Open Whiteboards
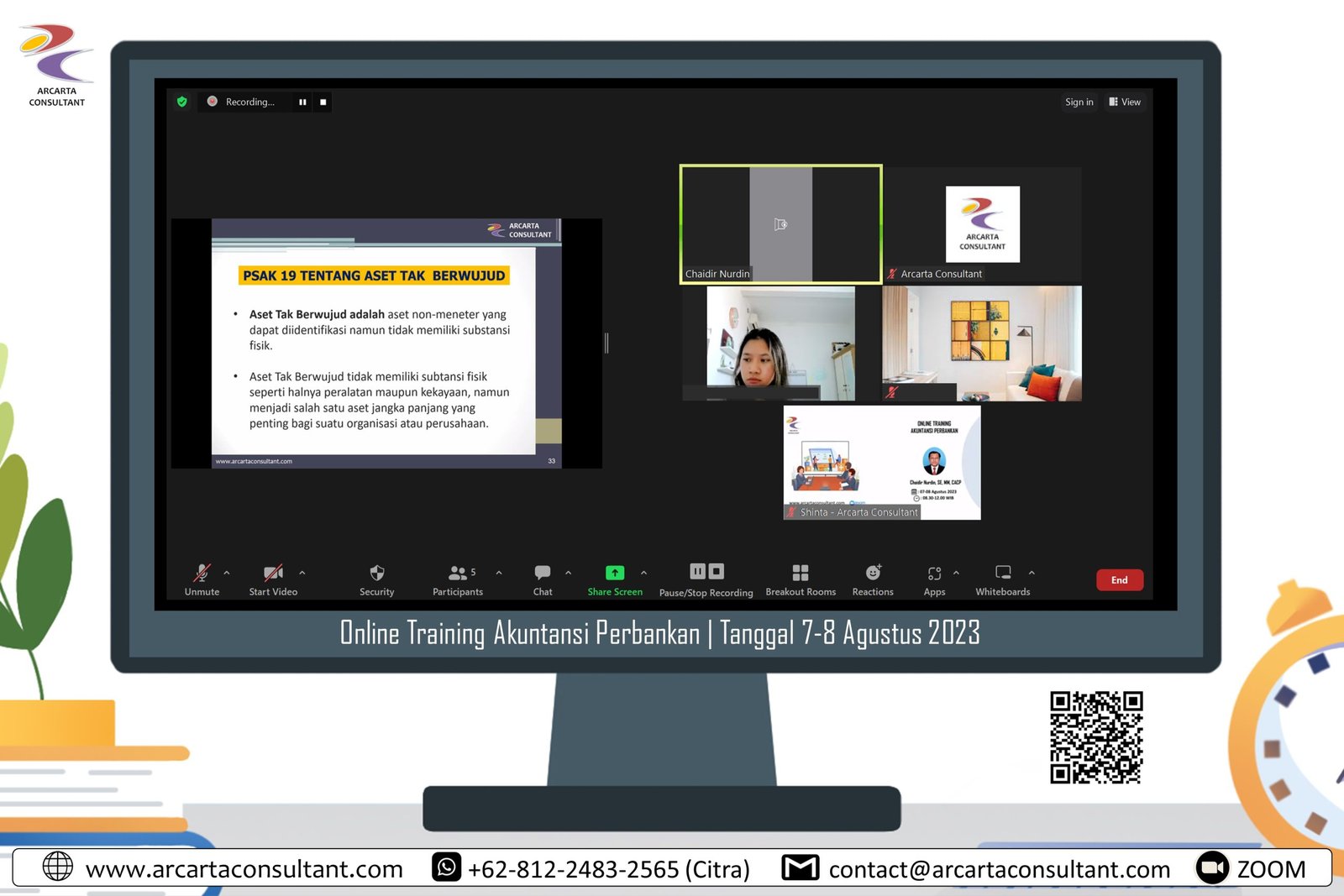The width and height of the screenshot is (1344, 896). click(1002, 574)
